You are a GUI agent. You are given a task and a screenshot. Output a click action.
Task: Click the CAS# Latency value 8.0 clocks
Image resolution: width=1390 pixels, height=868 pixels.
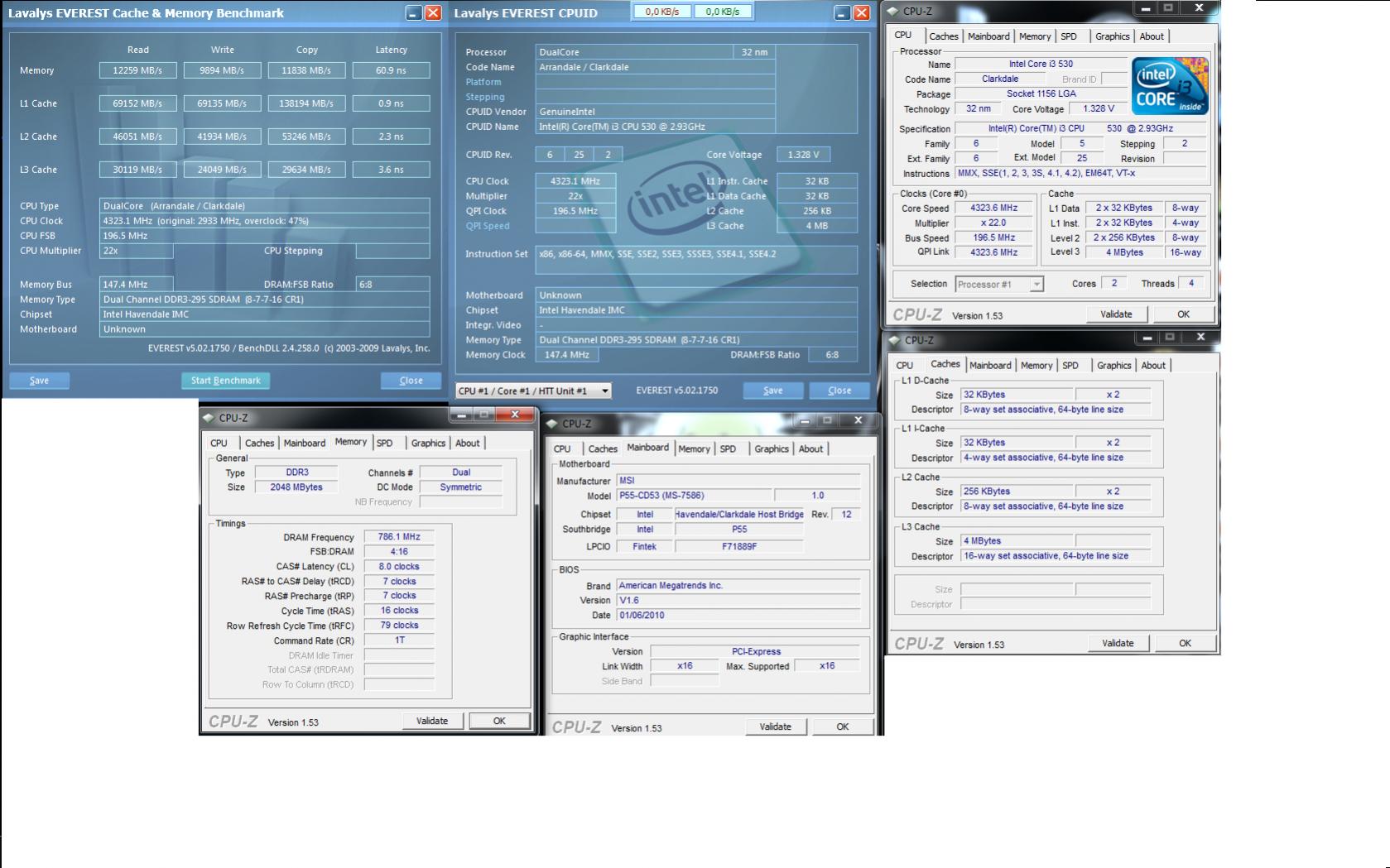pos(399,567)
